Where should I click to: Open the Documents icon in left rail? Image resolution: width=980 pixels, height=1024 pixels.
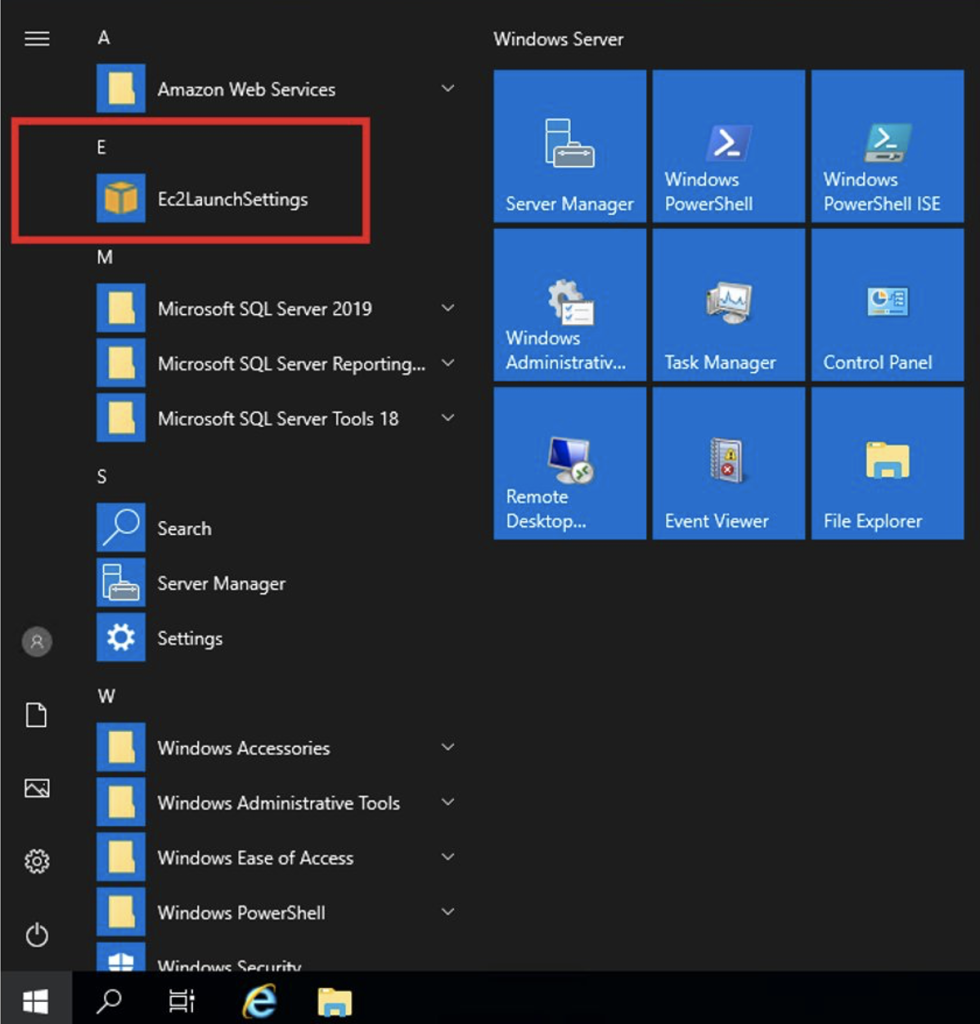click(x=37, y=715)
